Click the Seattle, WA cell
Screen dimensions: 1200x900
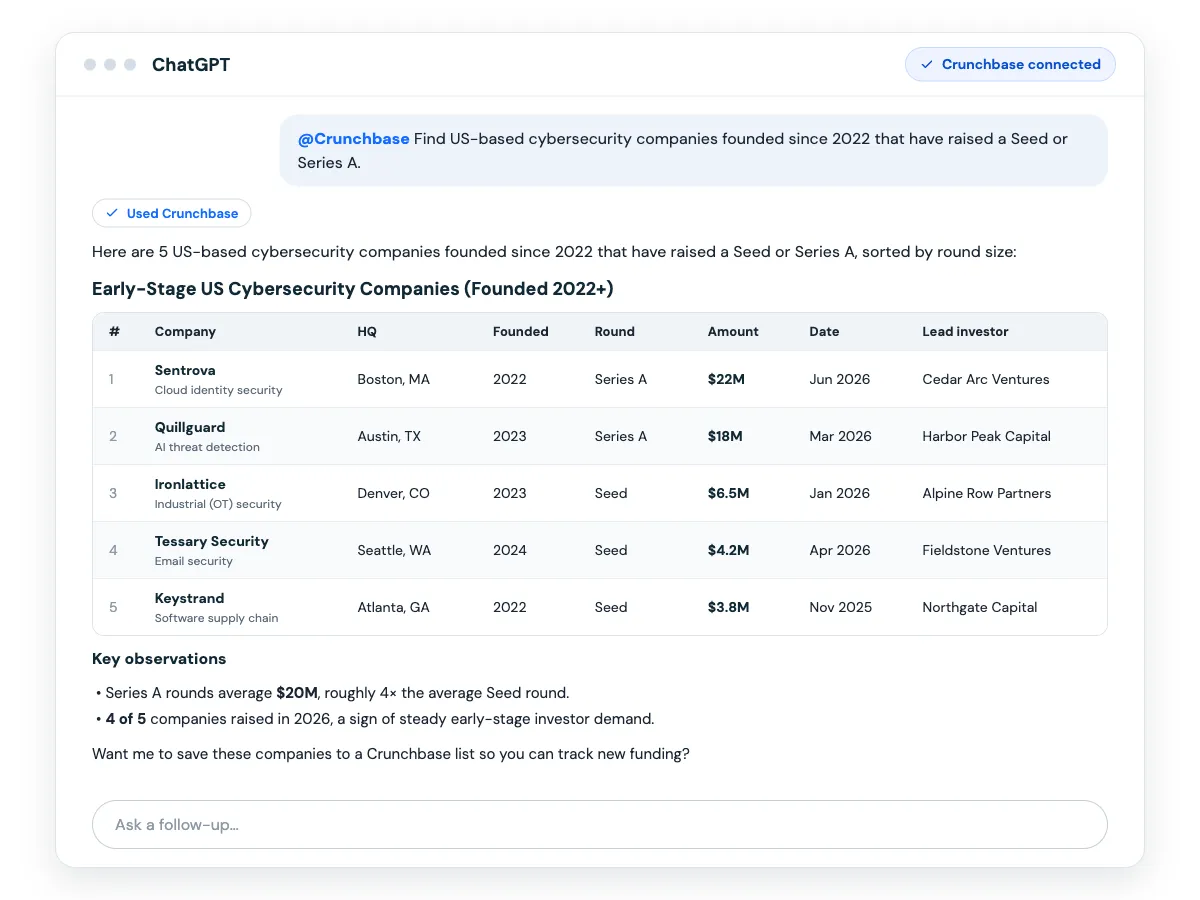coord(394,550)
